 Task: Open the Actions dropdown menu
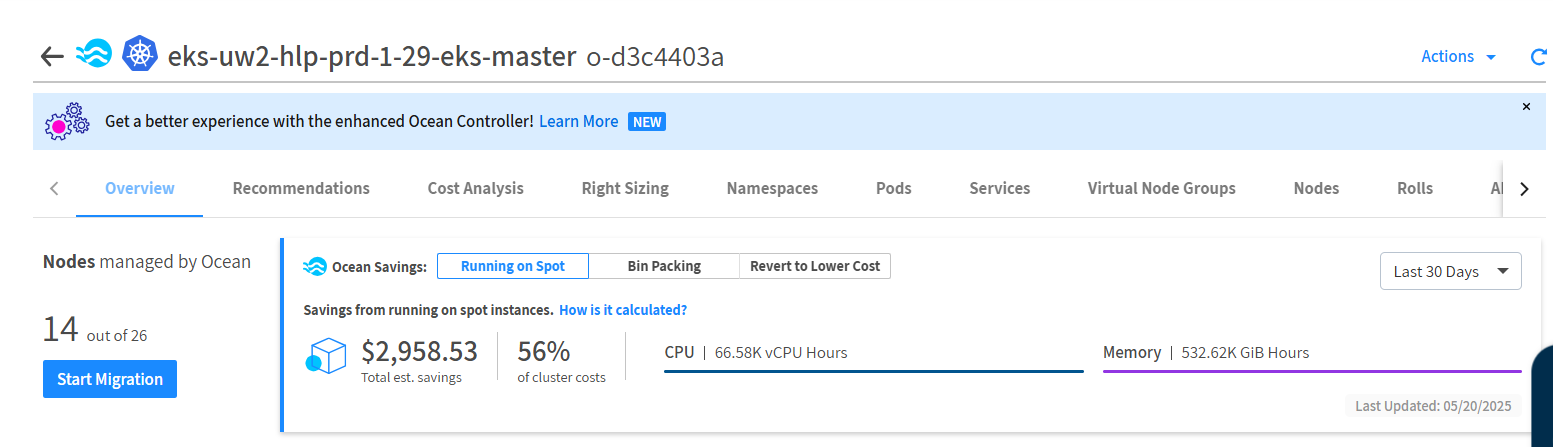point(1458,57)
